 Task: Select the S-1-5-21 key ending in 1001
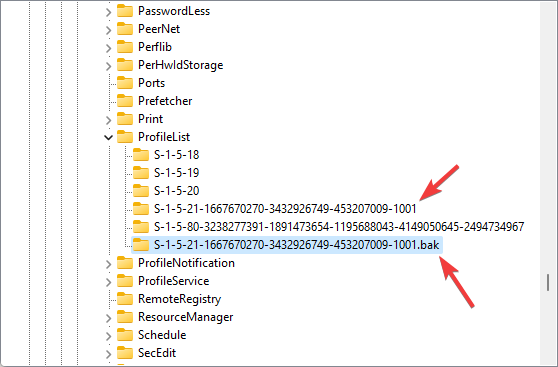click(x=285, y=209)
